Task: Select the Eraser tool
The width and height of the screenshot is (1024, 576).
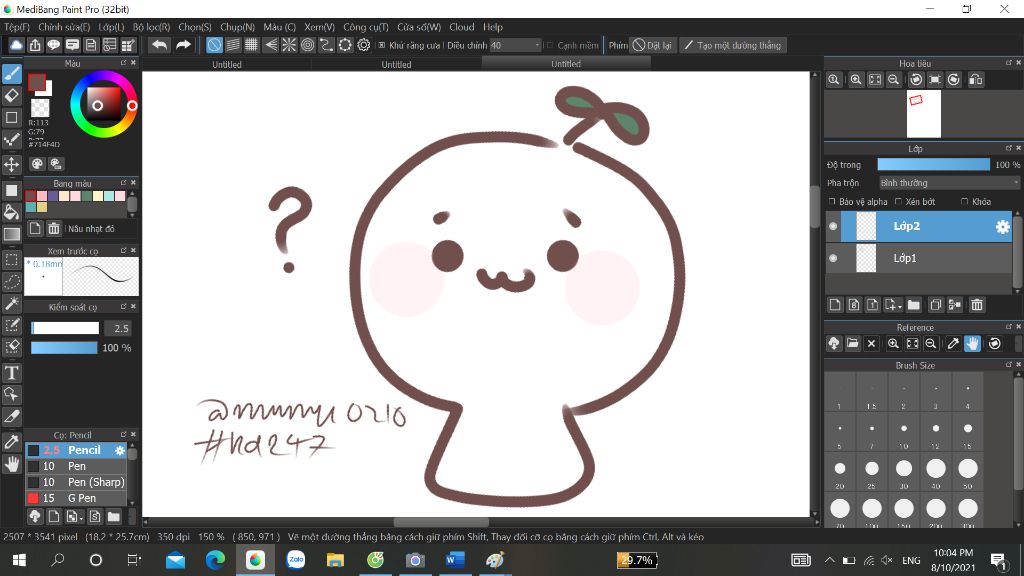Action: coord(12,96)
